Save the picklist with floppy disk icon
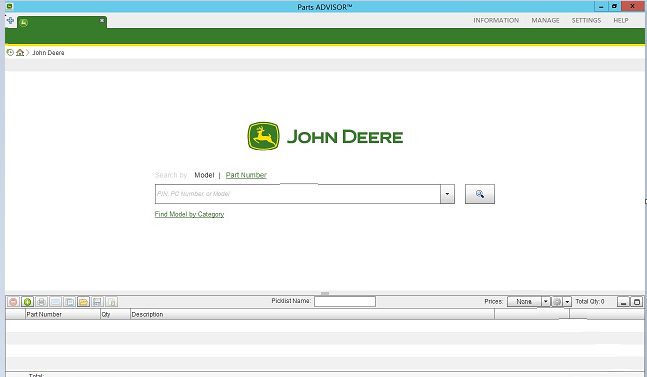 click(97, 302)
